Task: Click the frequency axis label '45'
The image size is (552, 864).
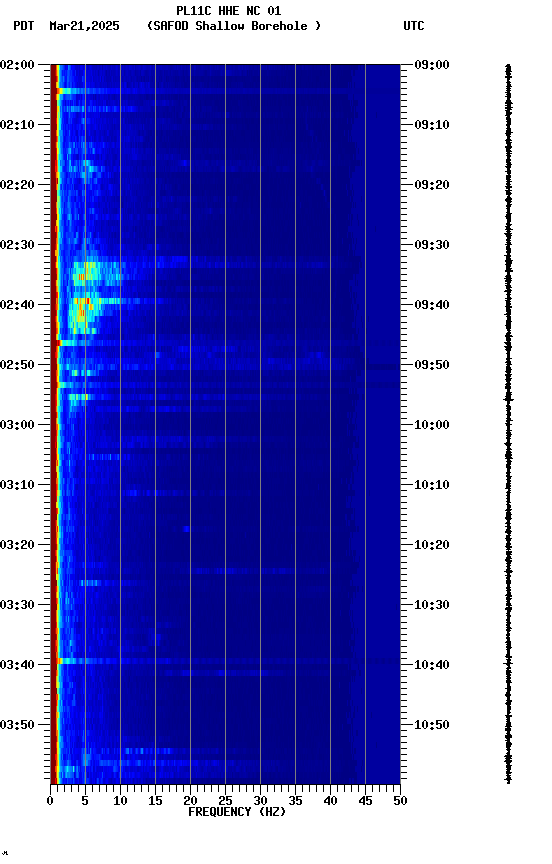Action: [365, 802]
